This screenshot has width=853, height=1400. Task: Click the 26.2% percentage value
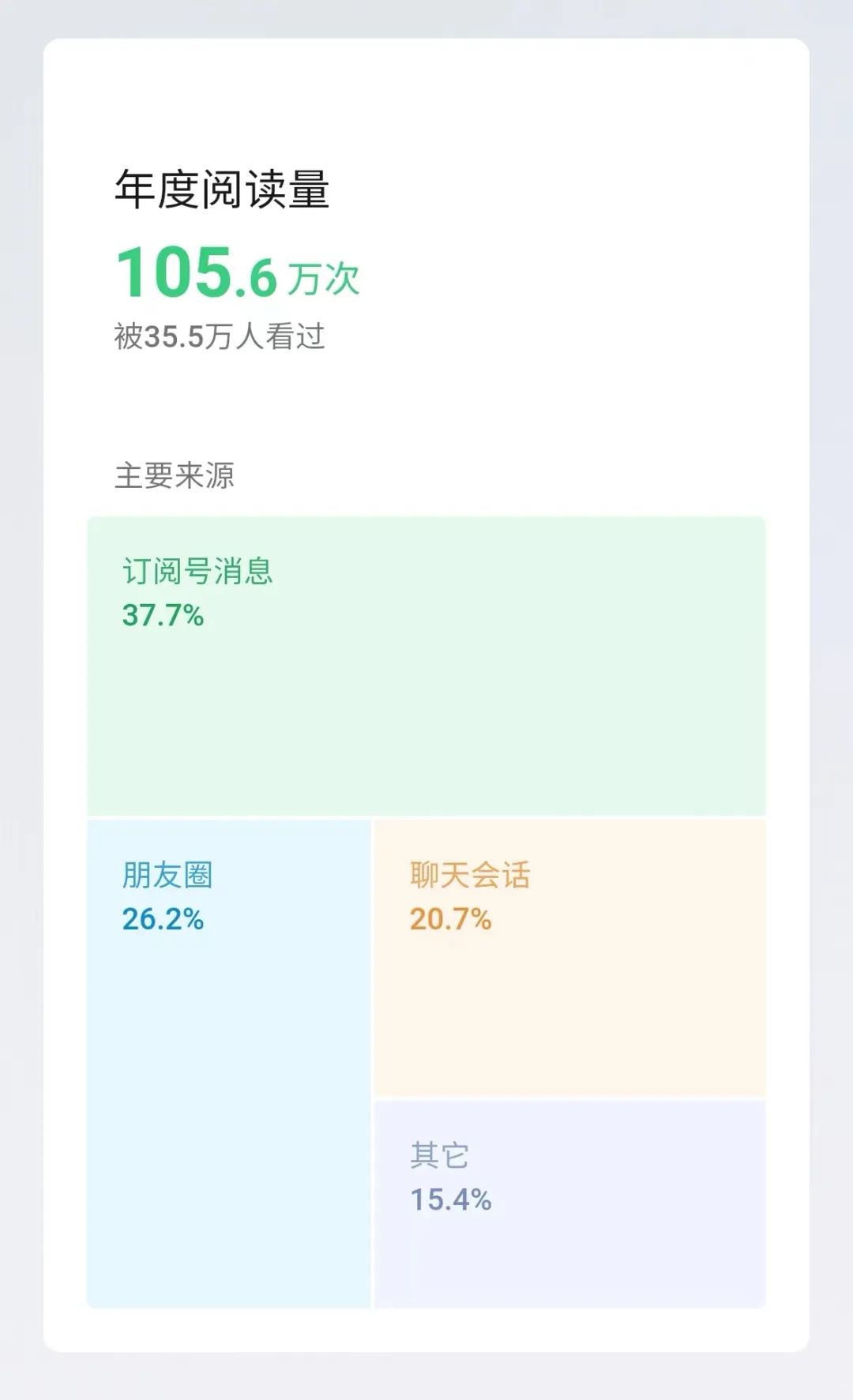coord(163,919)
